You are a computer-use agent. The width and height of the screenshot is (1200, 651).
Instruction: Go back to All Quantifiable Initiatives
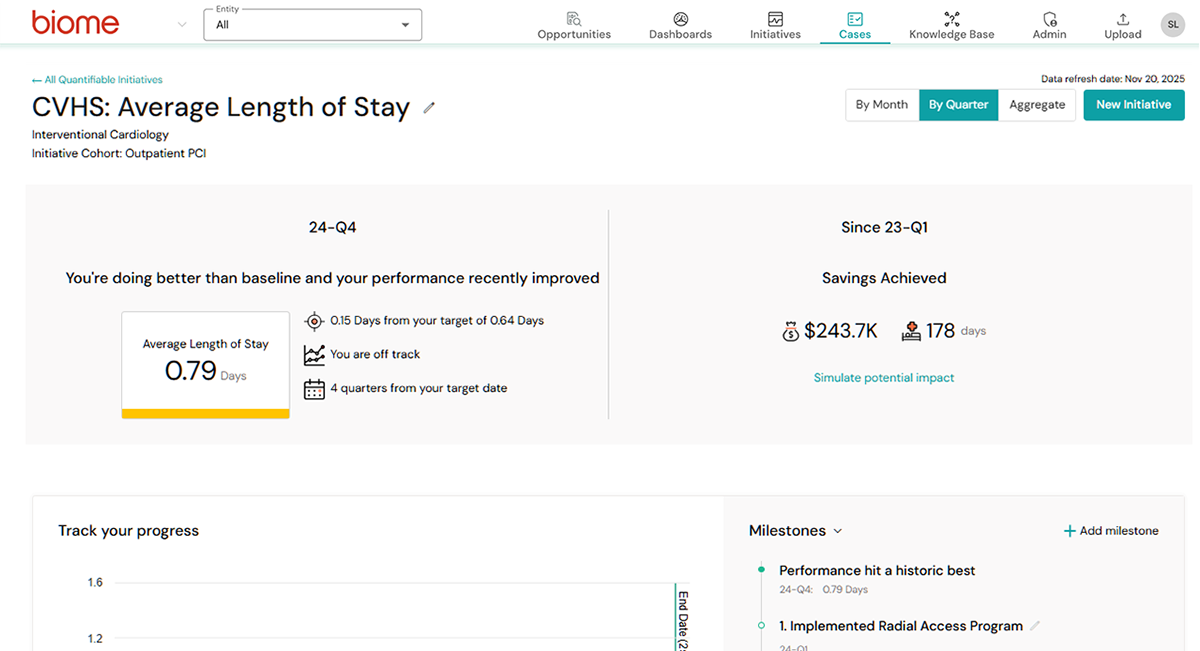tap(97, 80)
